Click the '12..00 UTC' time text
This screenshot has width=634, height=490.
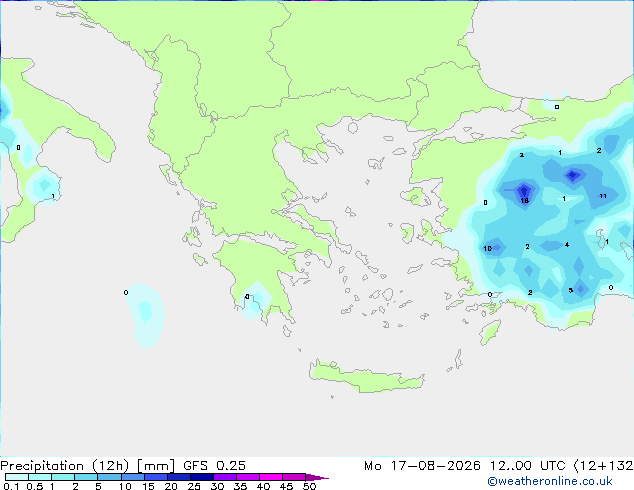[527, 466]
